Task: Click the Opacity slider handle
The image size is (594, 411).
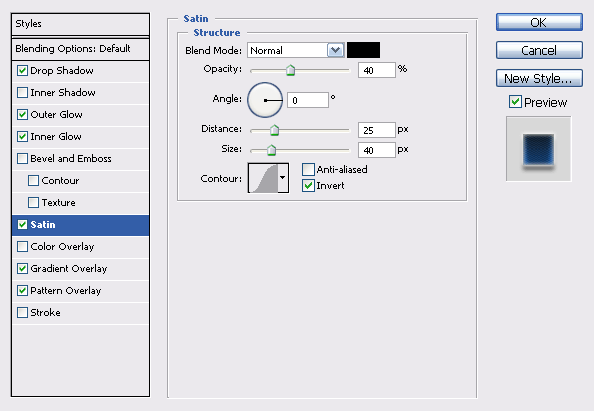Action: [x=290, y=70]
